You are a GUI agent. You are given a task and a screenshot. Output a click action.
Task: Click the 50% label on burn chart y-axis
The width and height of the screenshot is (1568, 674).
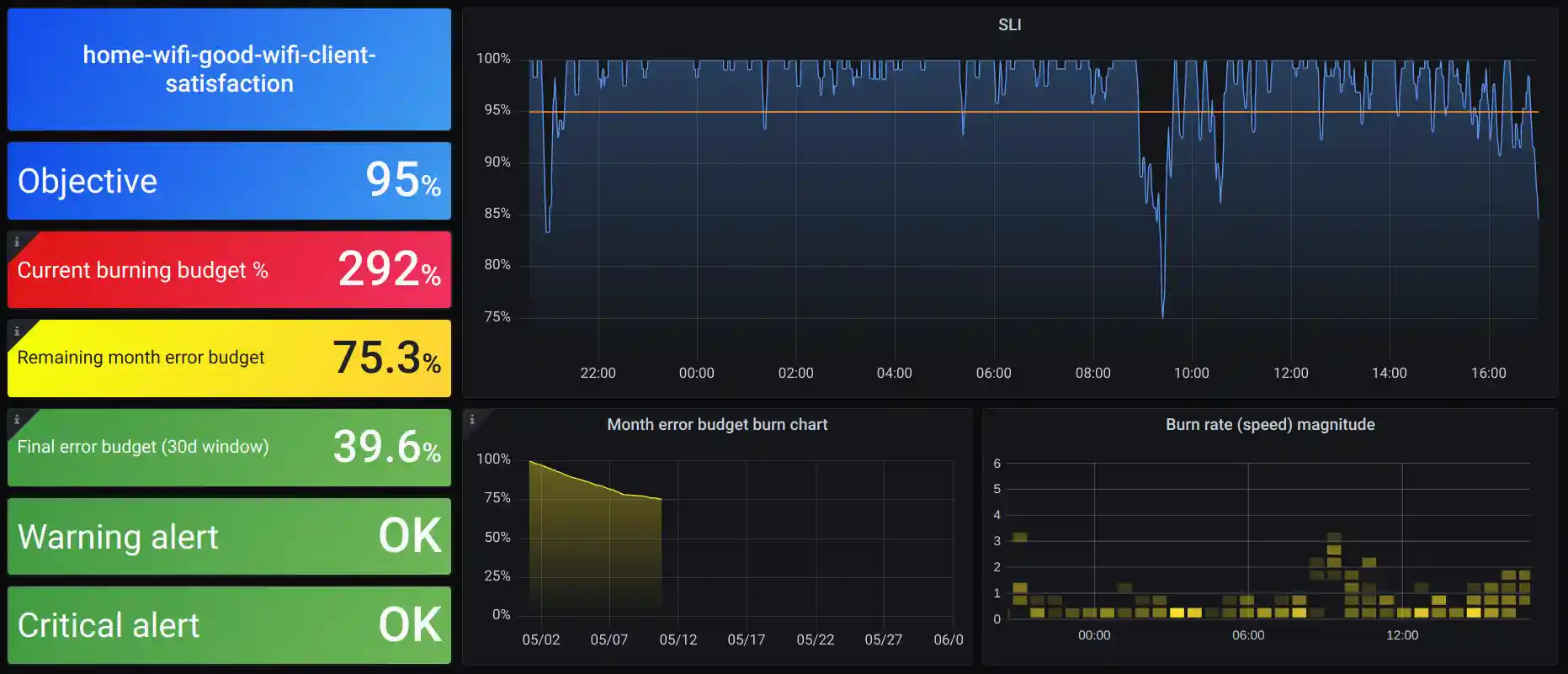(497, 538)
